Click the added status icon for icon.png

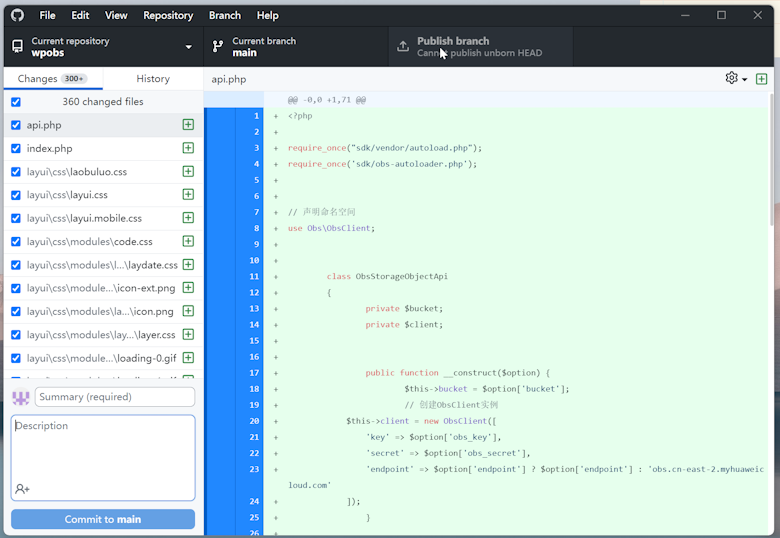(188, 311)
